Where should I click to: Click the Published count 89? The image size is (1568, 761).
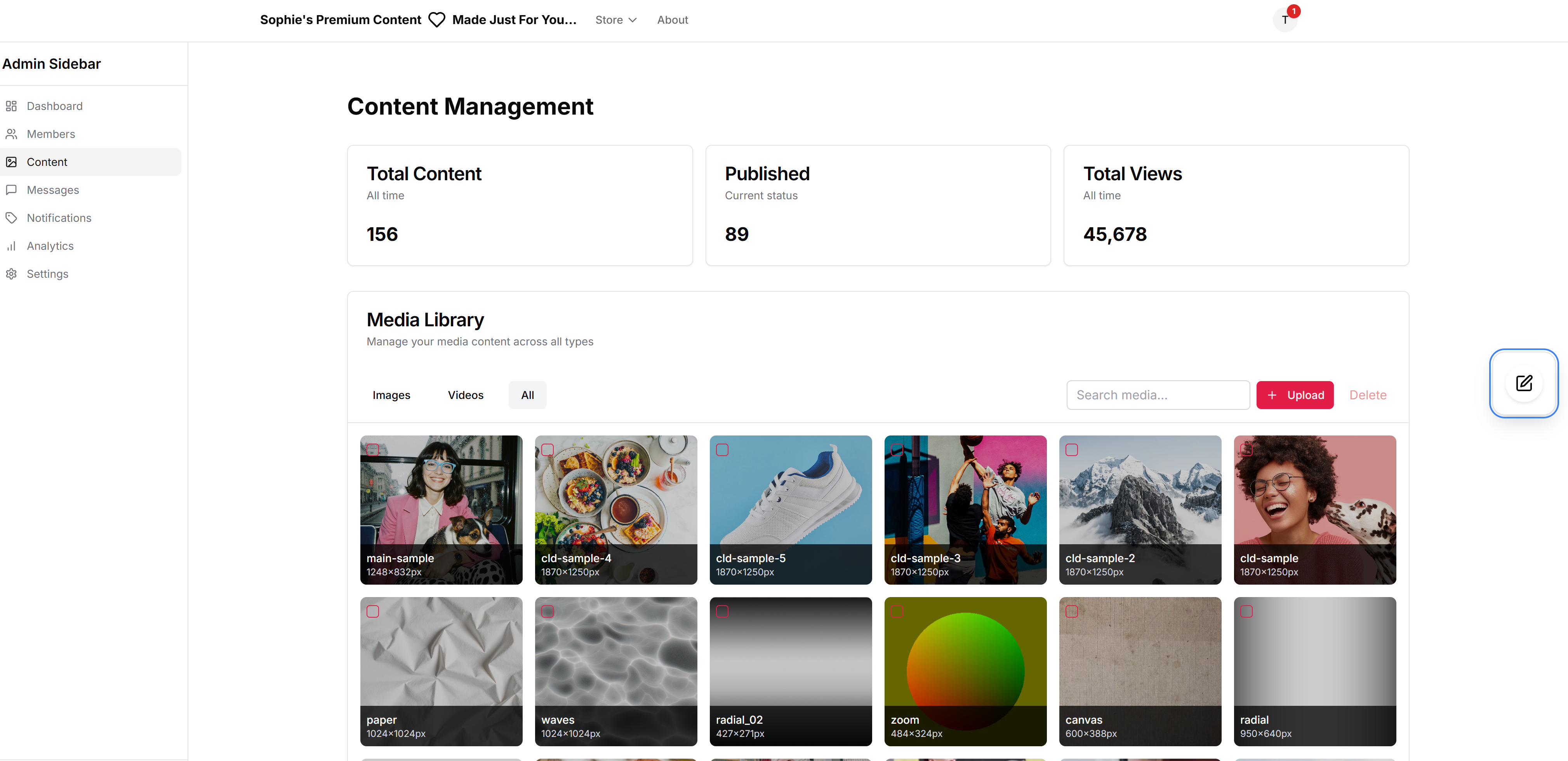pos(737,234)
